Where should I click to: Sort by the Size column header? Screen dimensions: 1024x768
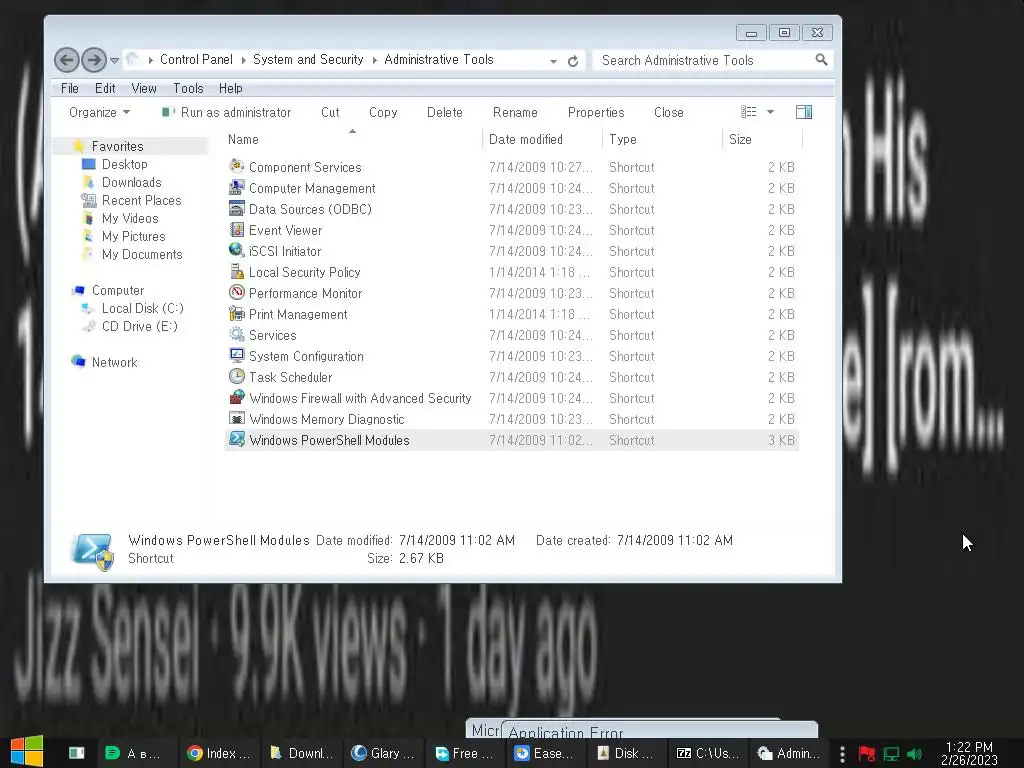tap(762, 139)
